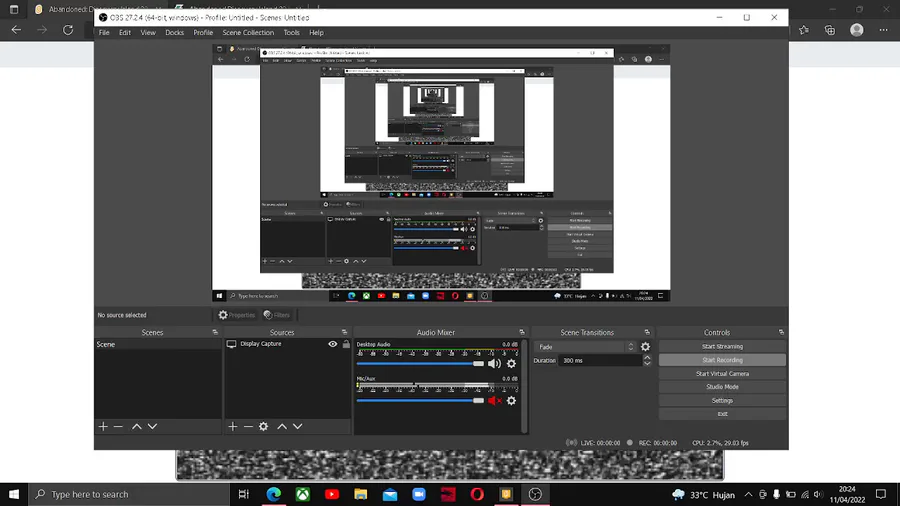Move source down arrow

tap(297, 426)
